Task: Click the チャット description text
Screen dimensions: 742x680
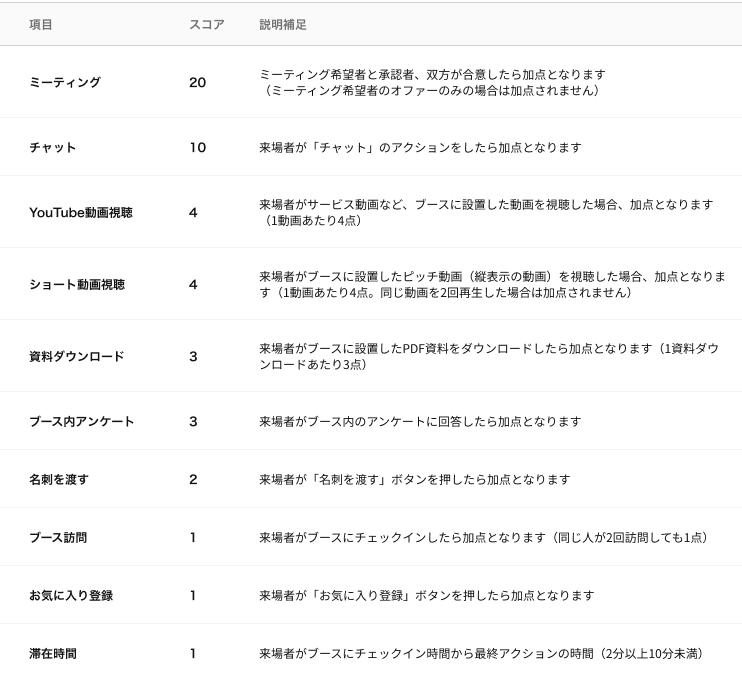Action: (x=420, y=148)
